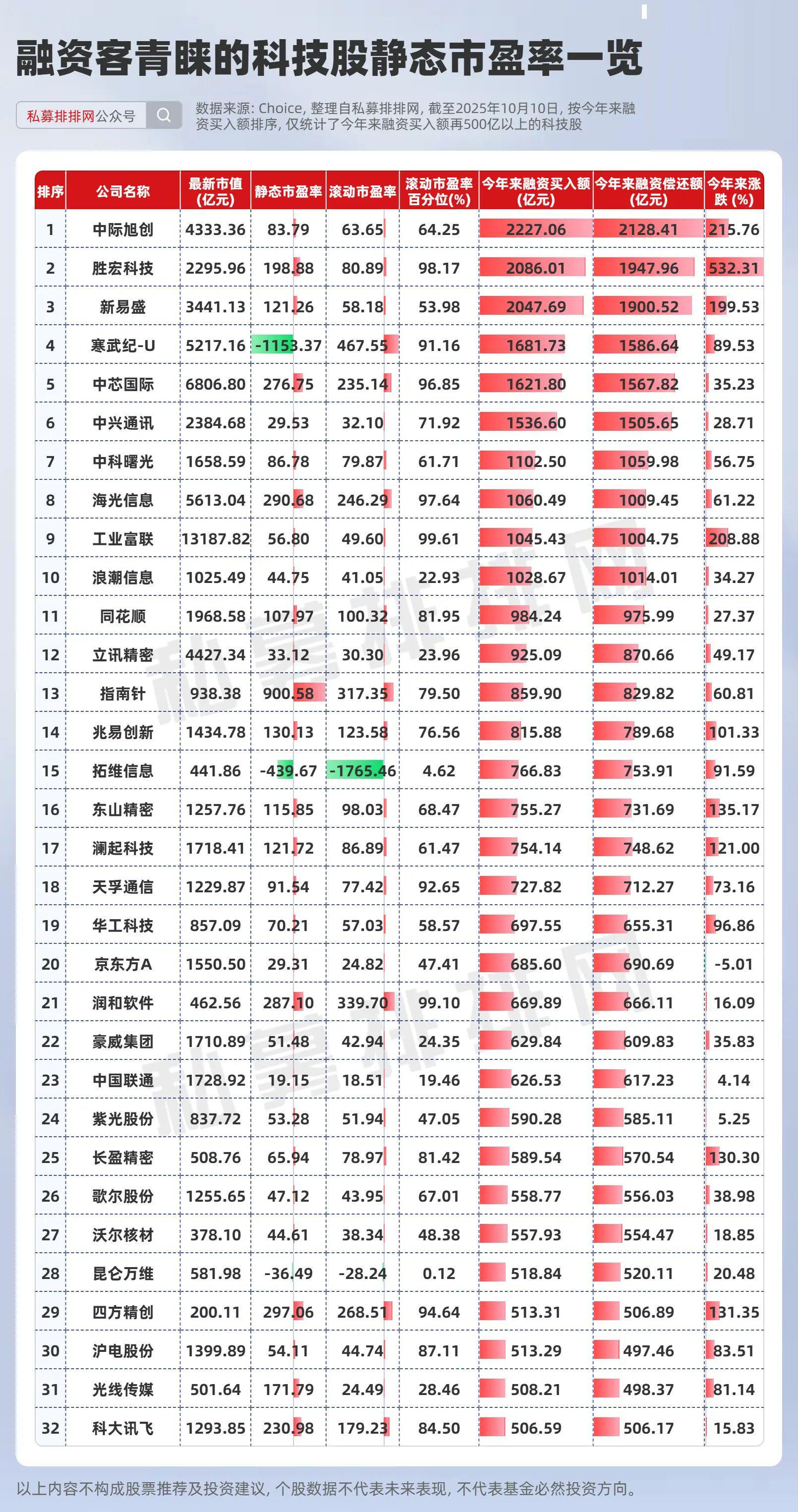Click the red bar showing 2227.06
This screenshot has width=798, height=1512.
536,230
